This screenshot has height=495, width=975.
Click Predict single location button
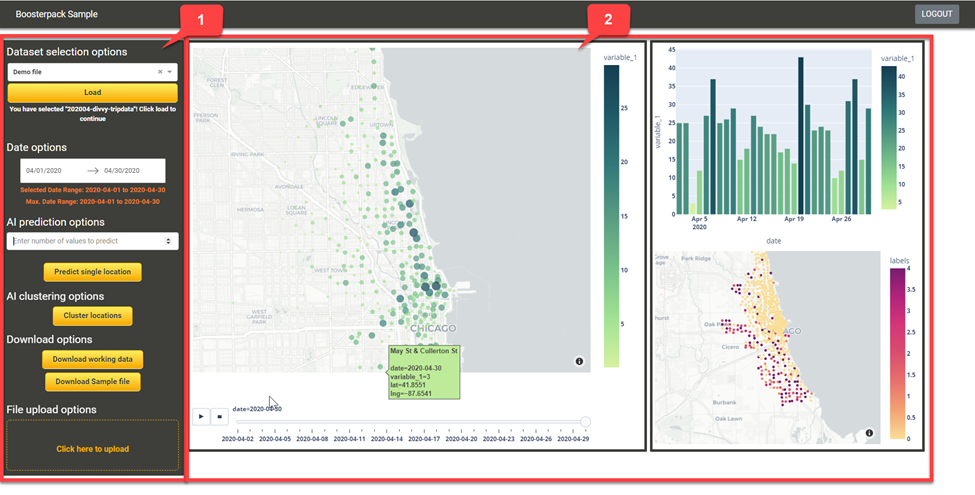point(92,272)
